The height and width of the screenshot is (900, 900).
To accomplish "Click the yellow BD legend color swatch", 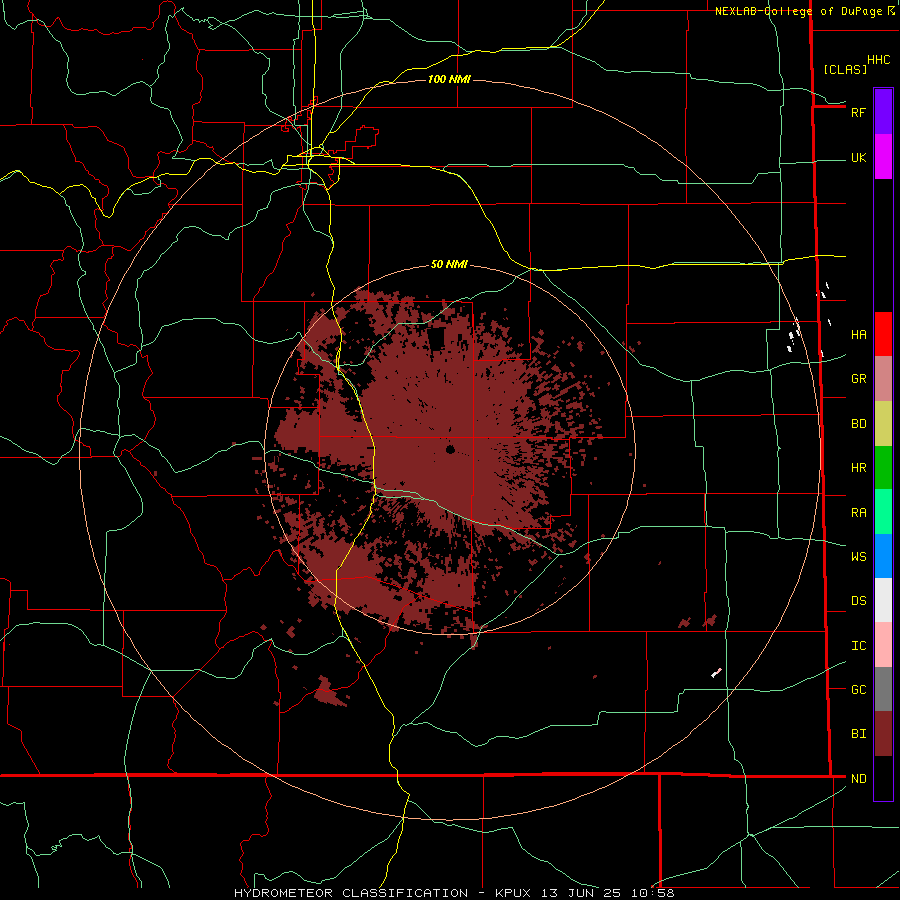I will pos(883,424).
